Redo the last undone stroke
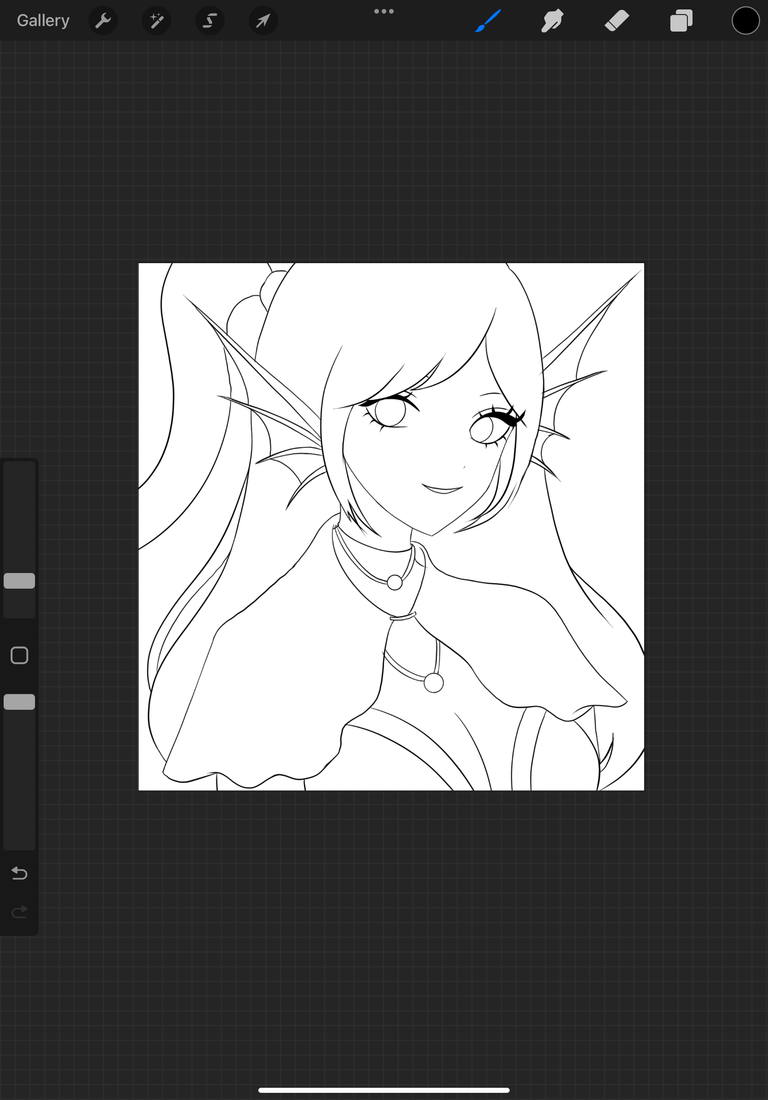This screenshot has width=768, height=1100. tap(20, 911)
